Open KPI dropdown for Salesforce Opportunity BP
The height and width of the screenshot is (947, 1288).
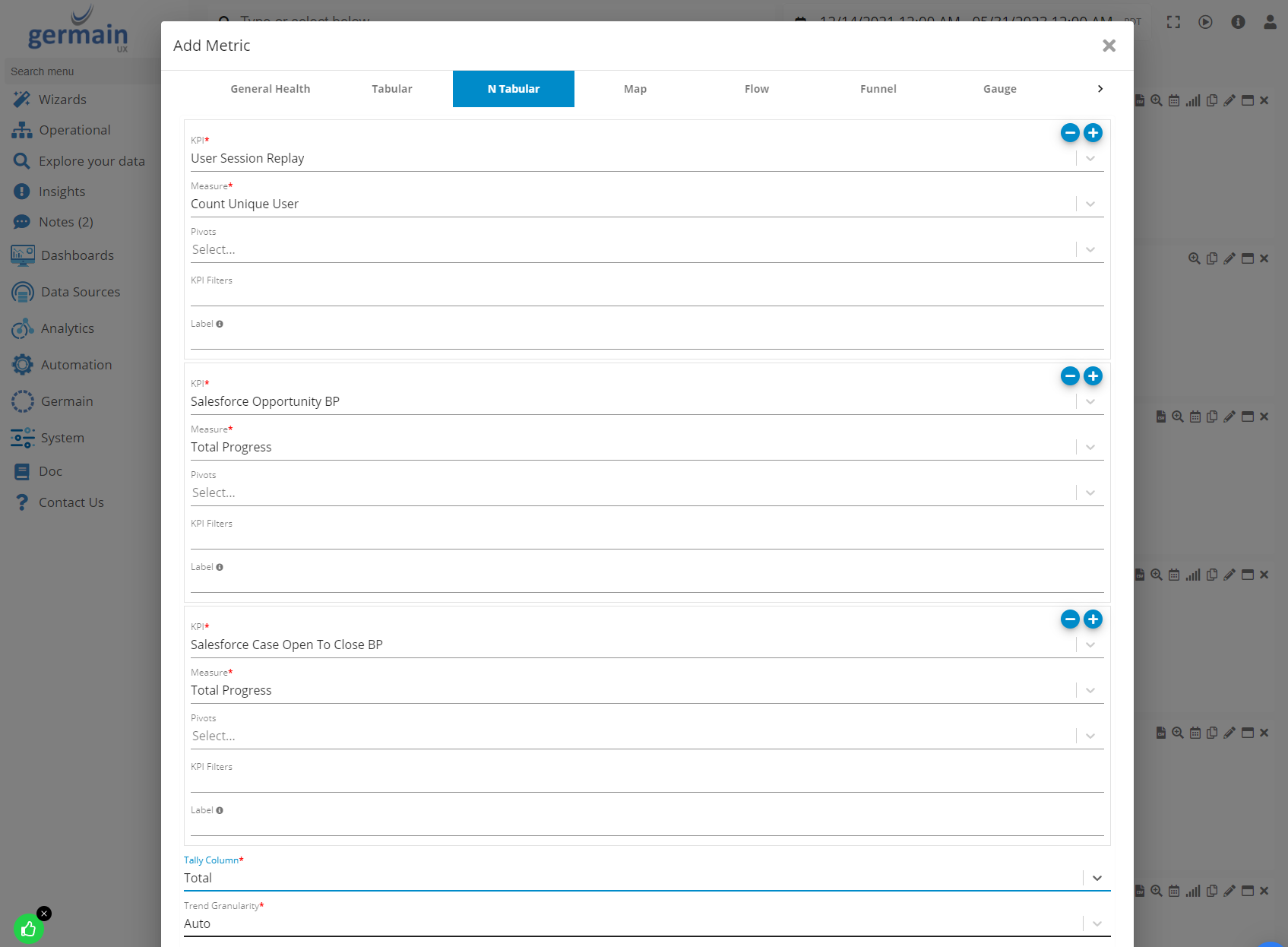click(x=1090, y=401)
